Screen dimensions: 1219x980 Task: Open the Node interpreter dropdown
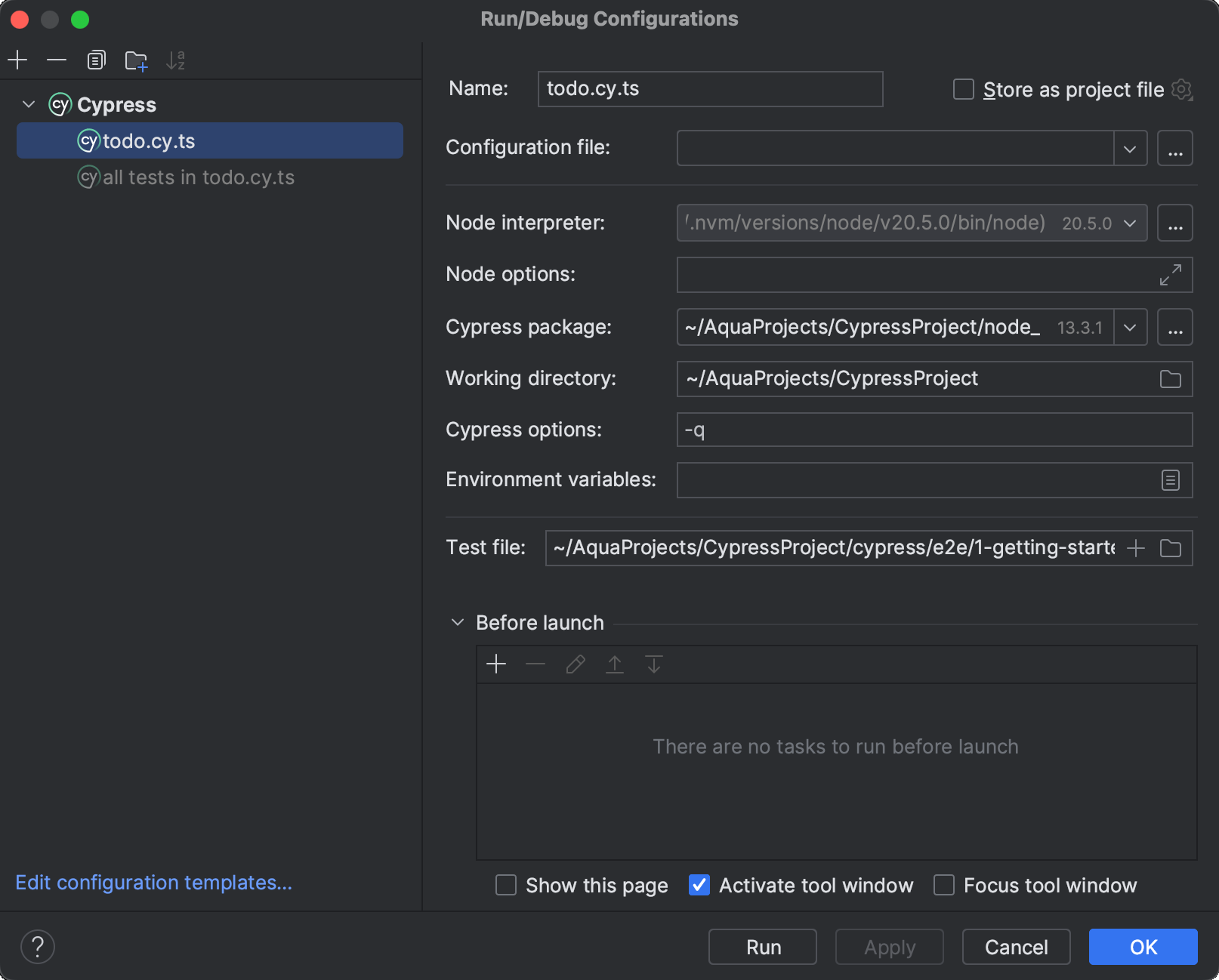point(1131,223)
